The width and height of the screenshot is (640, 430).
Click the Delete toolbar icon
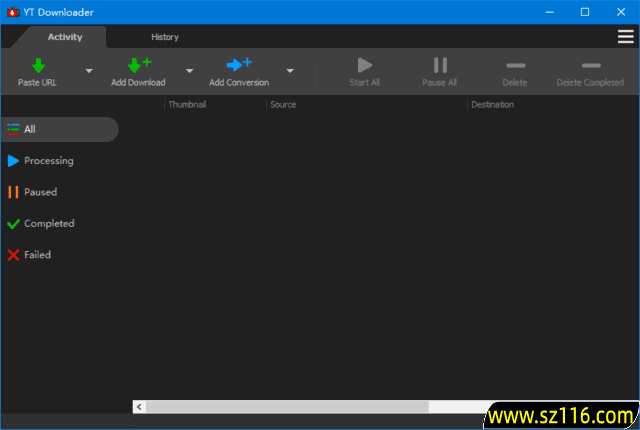(x=515, y=65)
